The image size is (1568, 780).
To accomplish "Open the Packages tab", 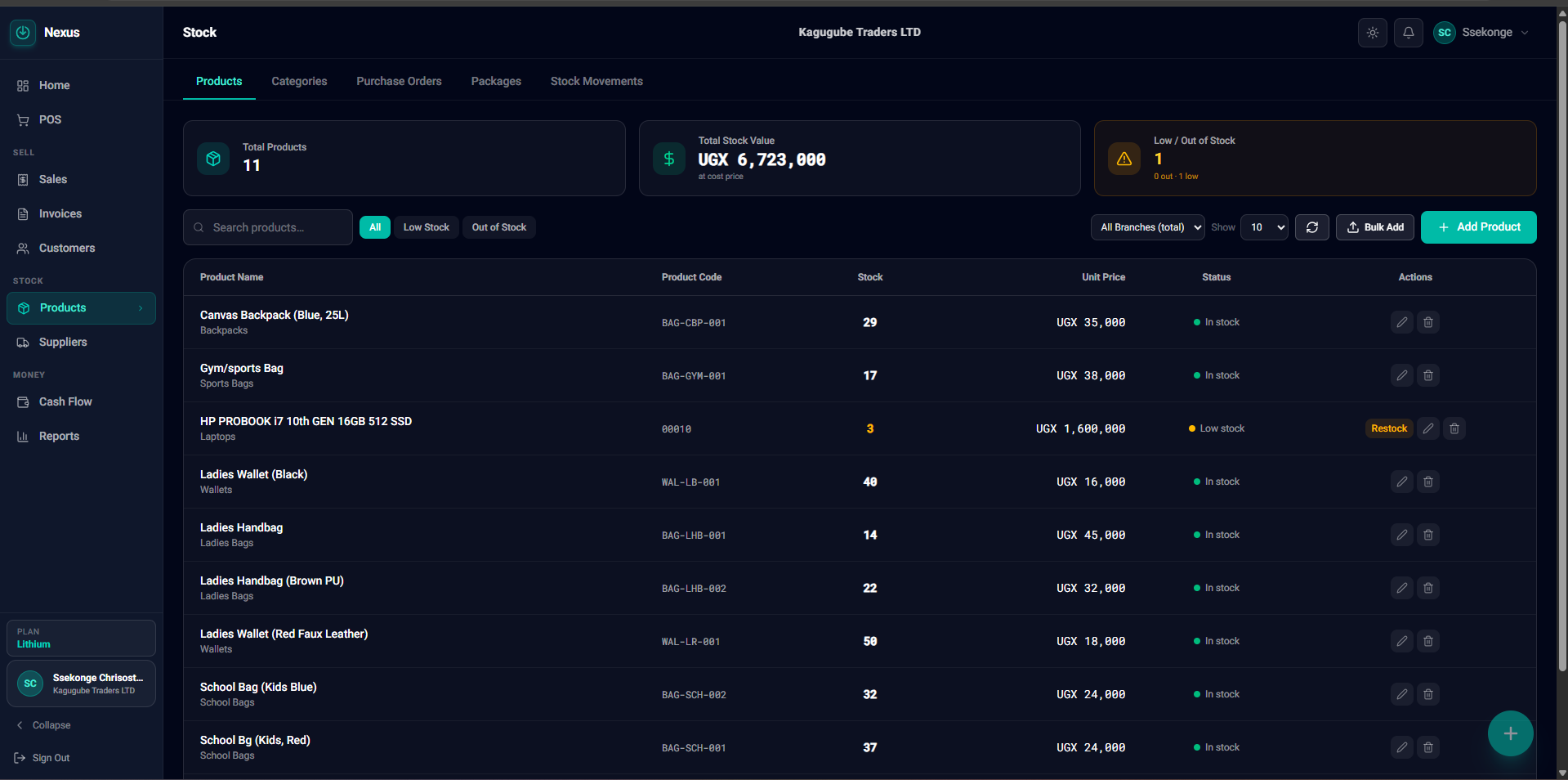I will coord(496,81).
